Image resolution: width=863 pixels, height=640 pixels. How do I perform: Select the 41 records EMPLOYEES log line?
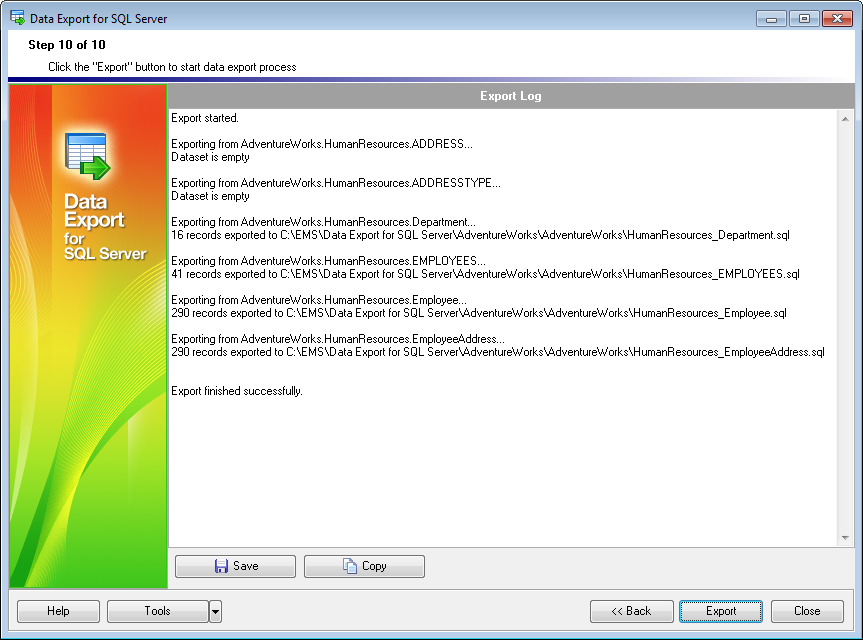[x=485, y=274]
